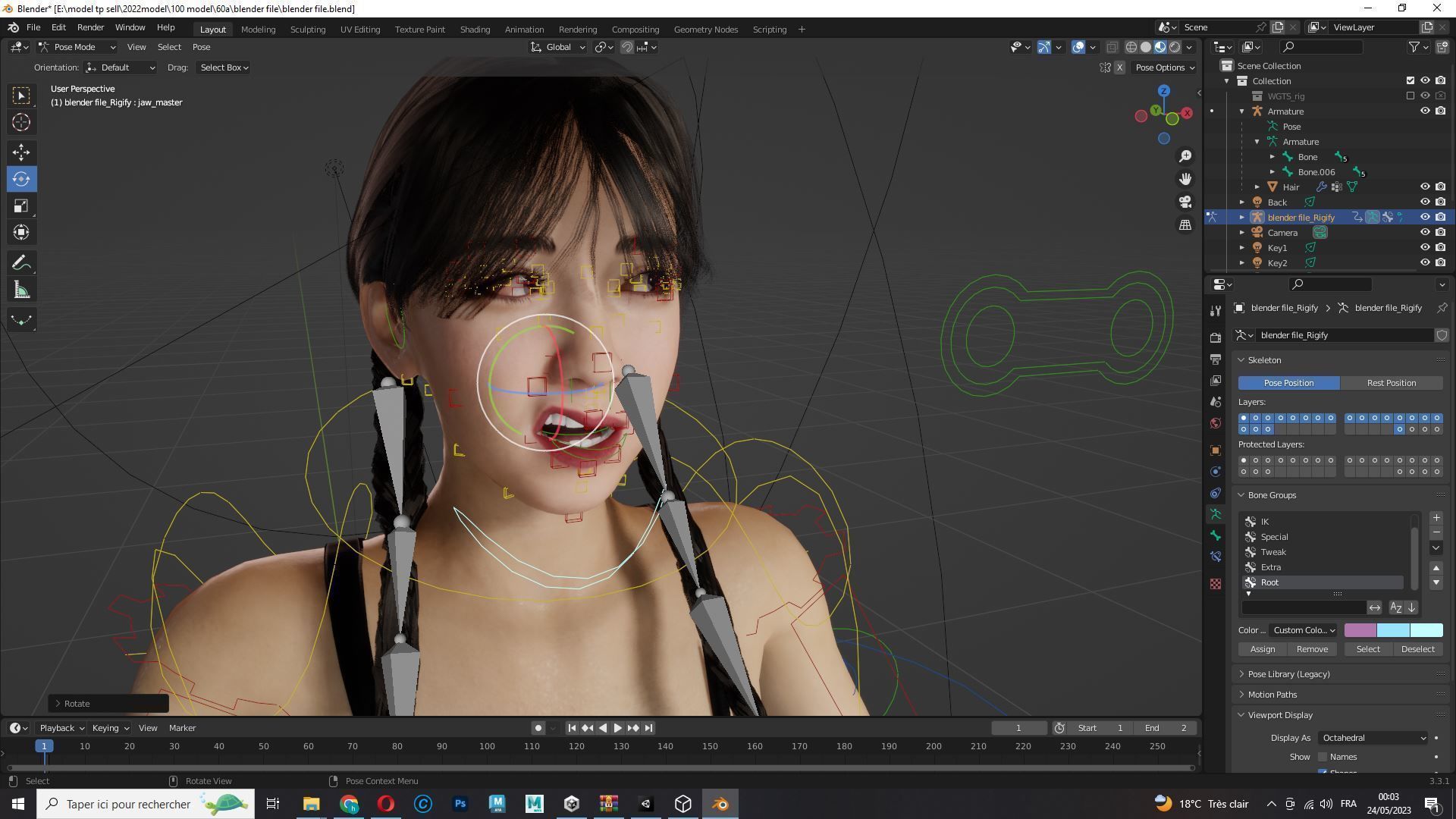Select the Move tool in the toolbar
The width and height of the screenshot is (1456, 819).
(21, 152)
